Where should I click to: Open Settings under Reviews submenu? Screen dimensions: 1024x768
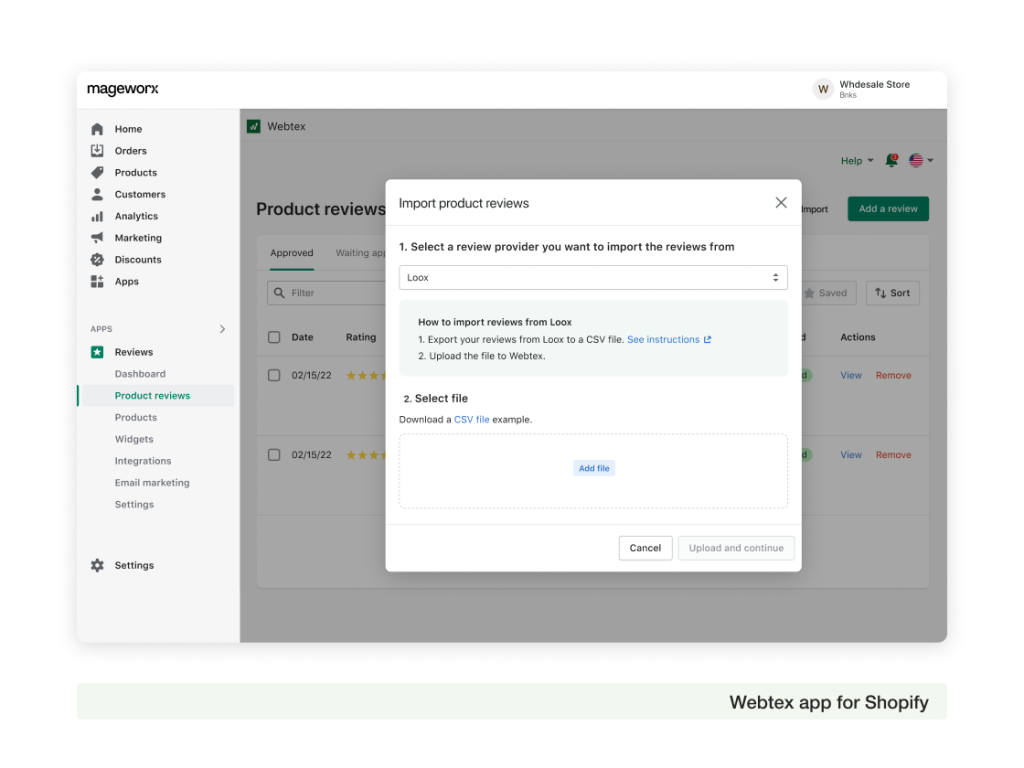135,504
